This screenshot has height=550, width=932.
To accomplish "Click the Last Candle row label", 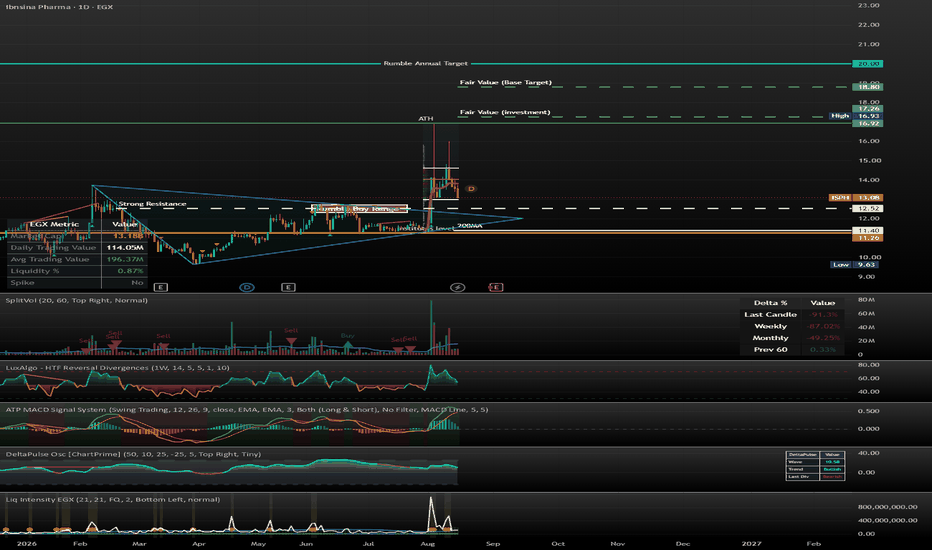I will 770,315.
